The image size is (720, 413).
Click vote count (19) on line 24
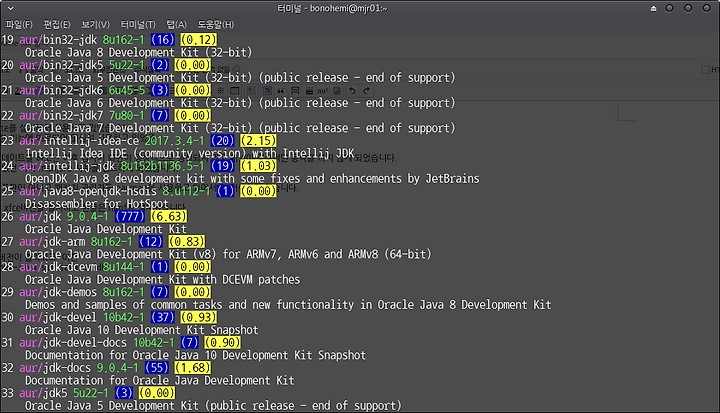coord(223,166)
